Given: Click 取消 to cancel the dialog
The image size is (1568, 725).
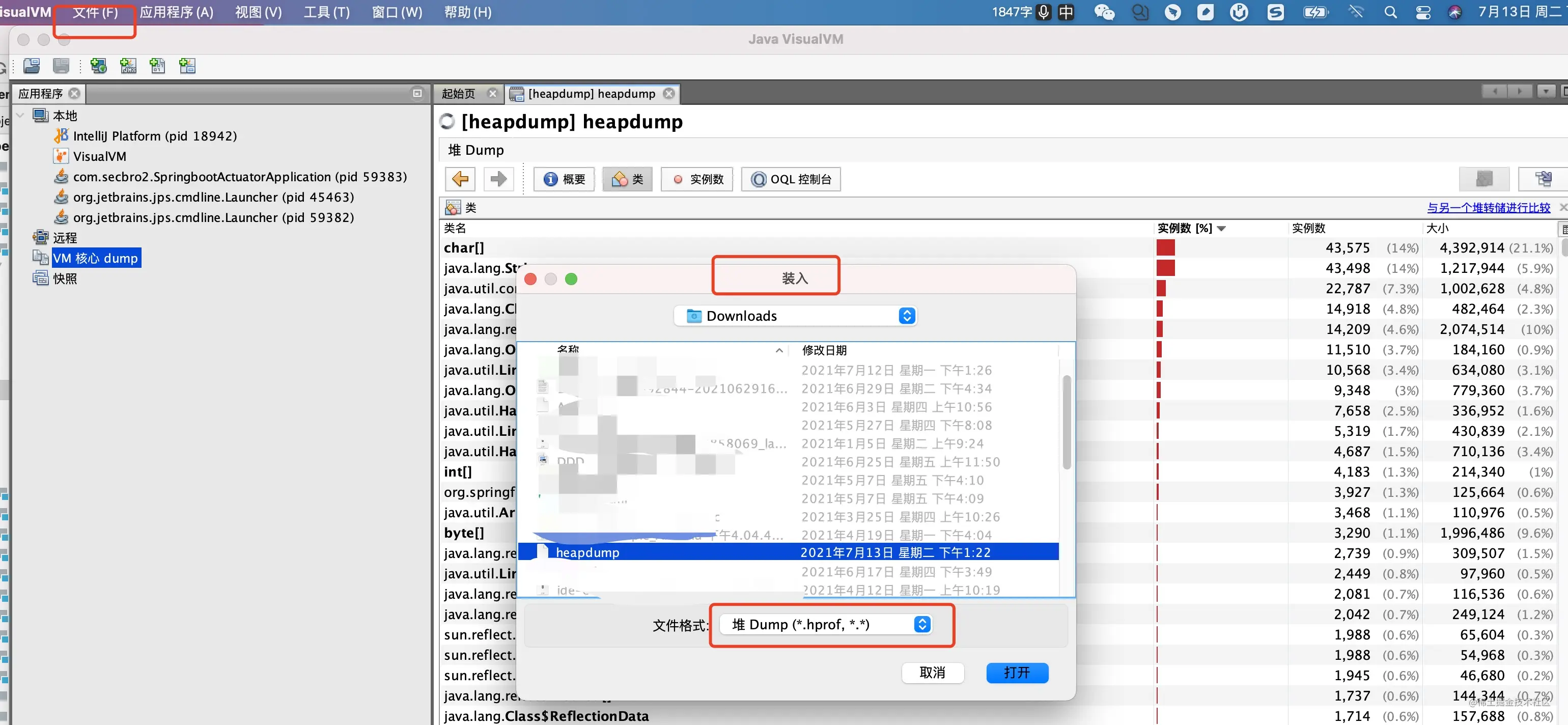Looking at the screenshot, I should pos(933,673).
